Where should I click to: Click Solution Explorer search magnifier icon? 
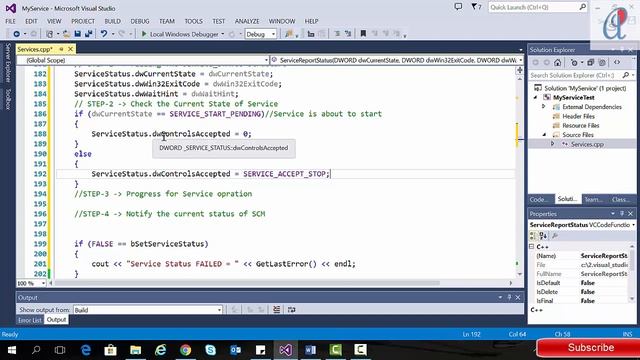(626, 76)
